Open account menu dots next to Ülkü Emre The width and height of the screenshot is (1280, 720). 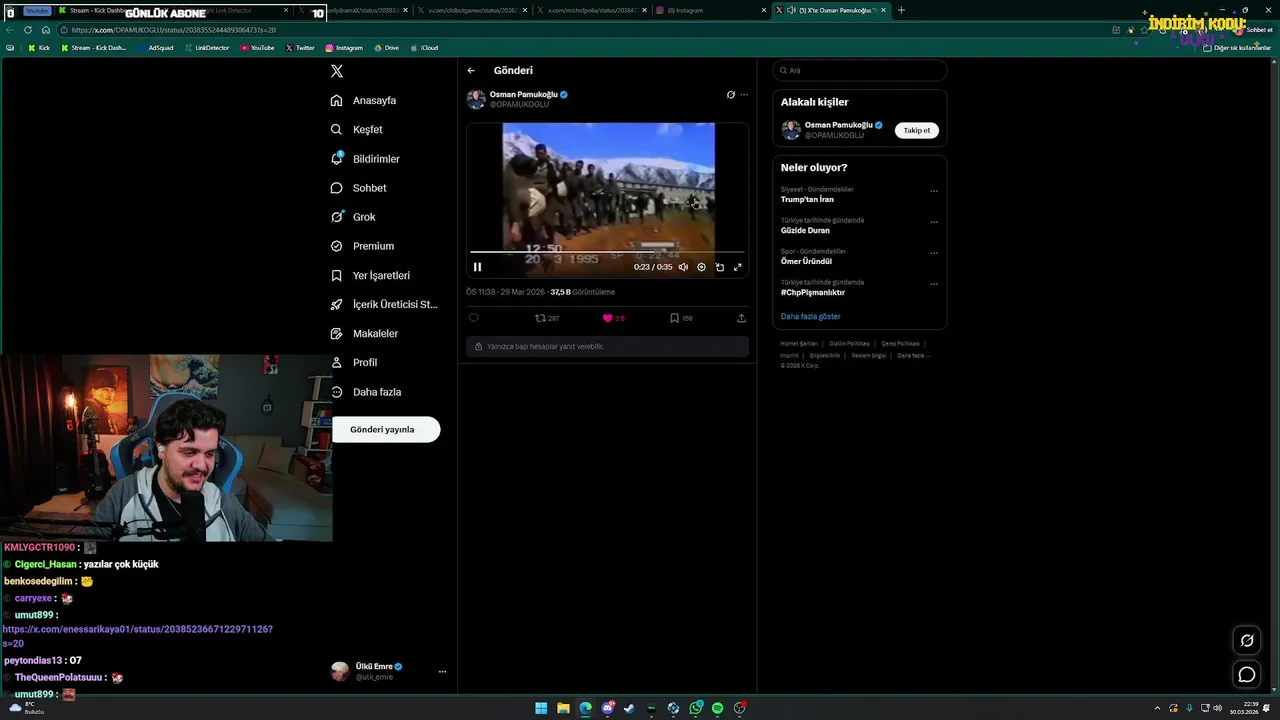[442, 671]
